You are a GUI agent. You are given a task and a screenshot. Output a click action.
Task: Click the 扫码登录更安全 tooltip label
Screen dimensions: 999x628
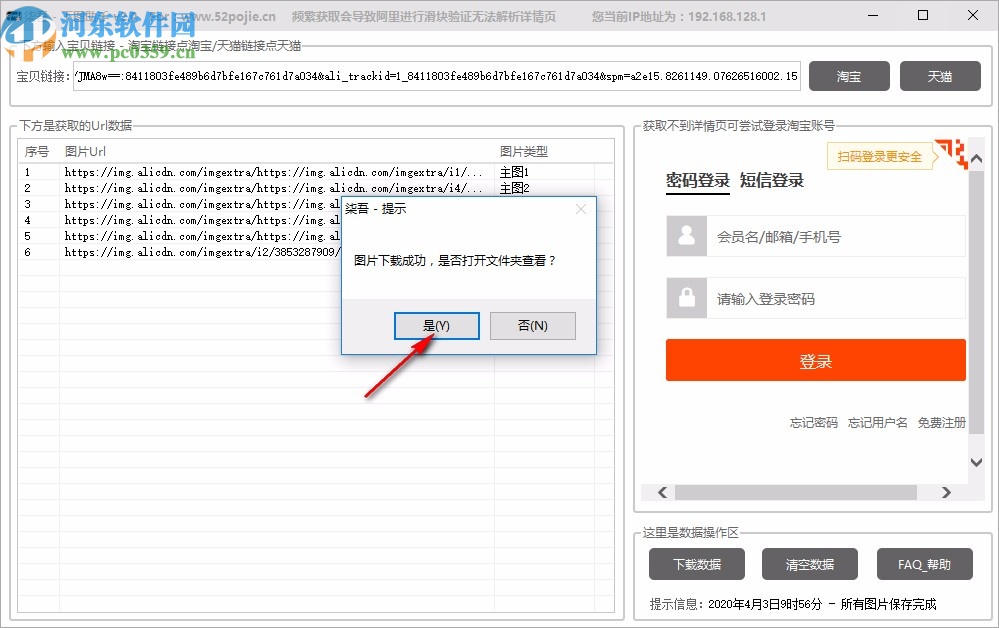point(879,157)
